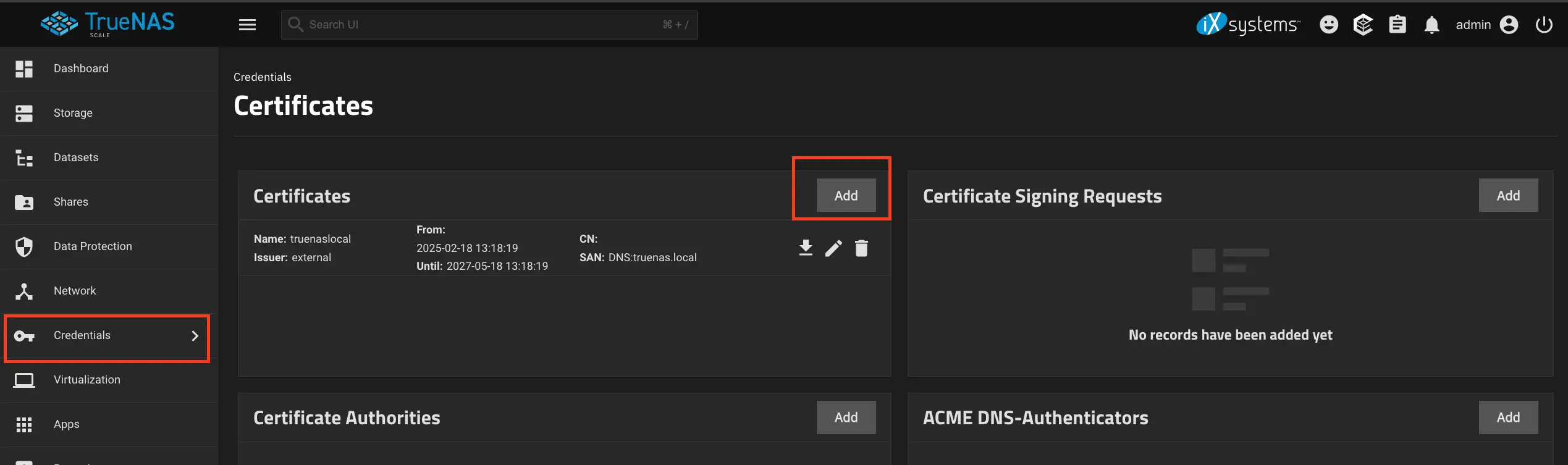Add a Certificate Authority
This screenshot has height=465, width=1568.
click(846, 417)
